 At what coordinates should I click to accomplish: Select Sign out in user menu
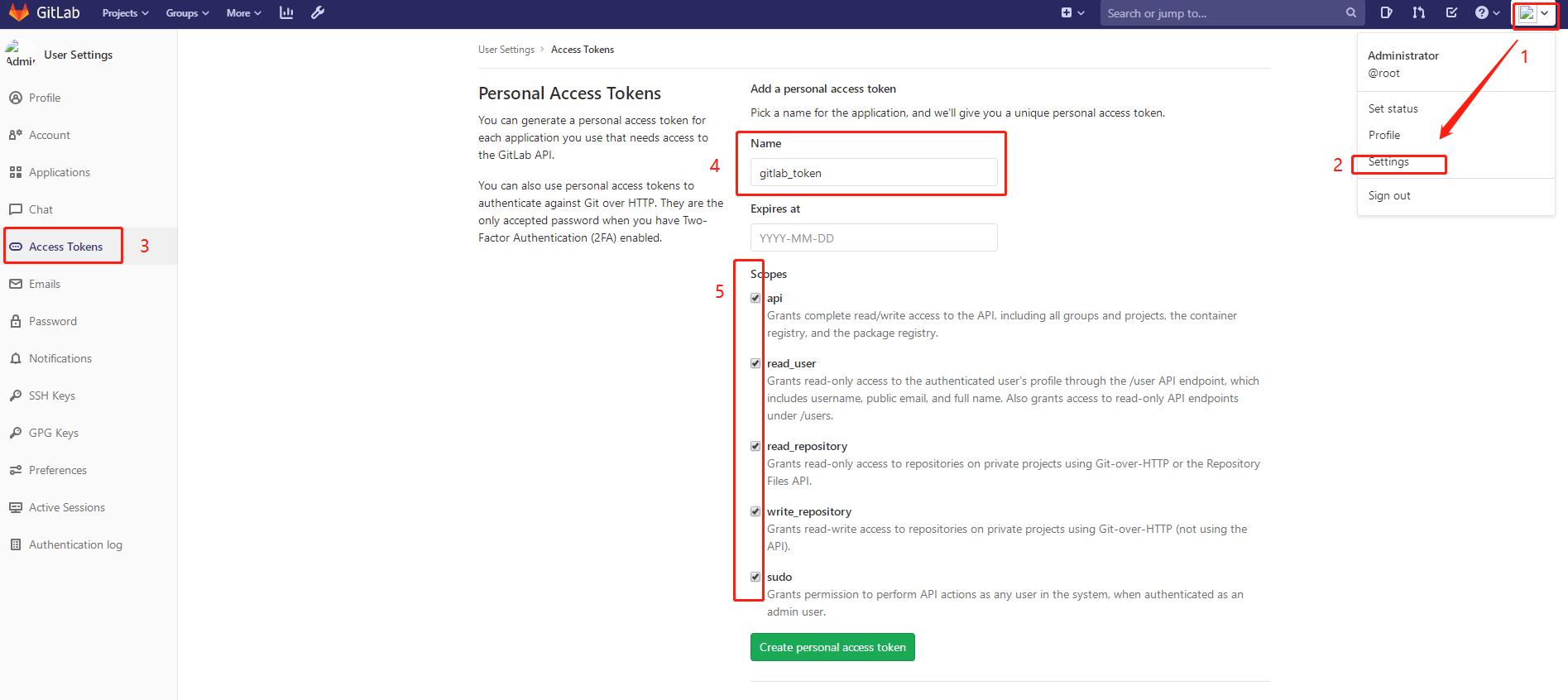(1388, 195)
